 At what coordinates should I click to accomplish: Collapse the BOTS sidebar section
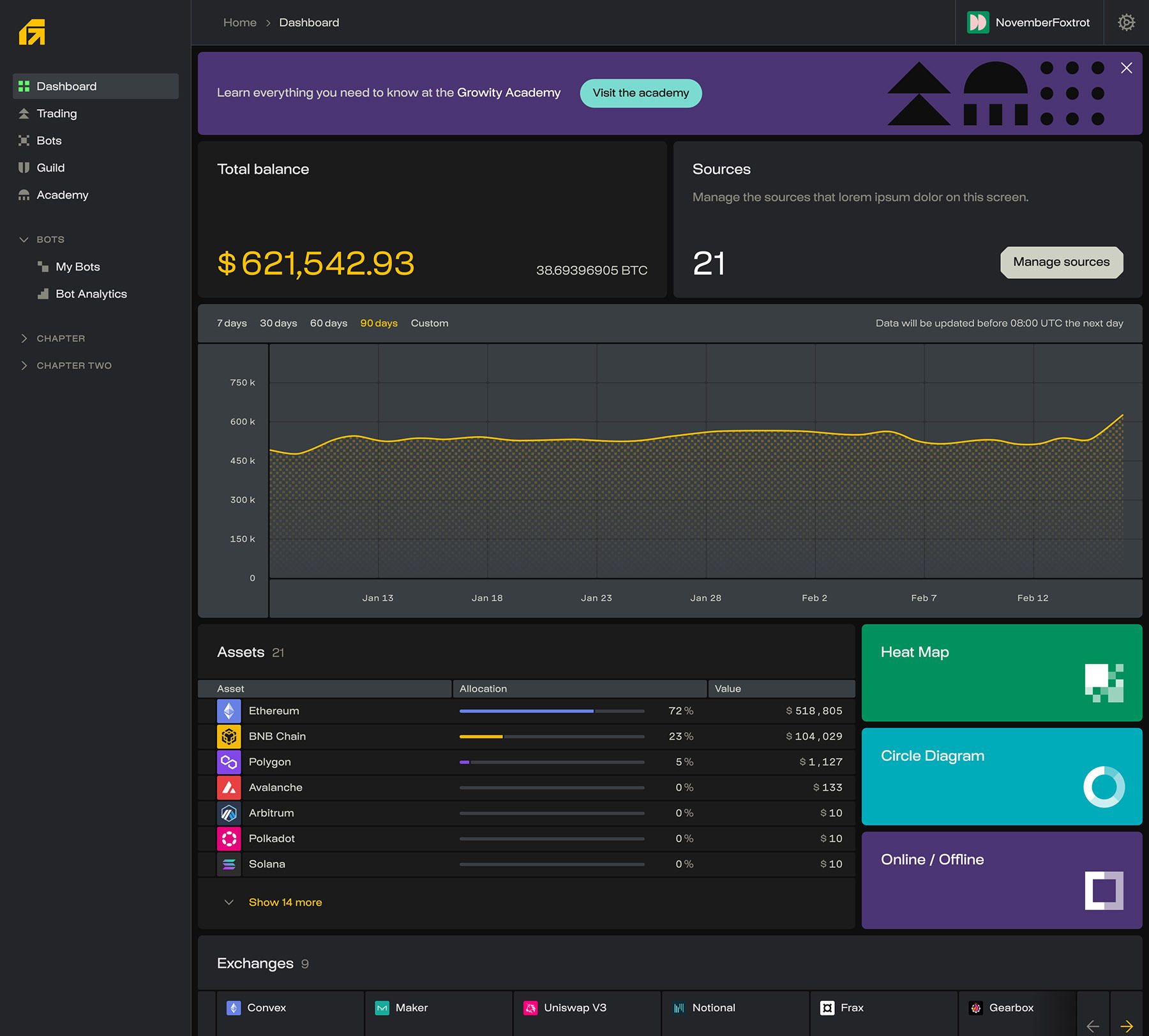[24, 239]
